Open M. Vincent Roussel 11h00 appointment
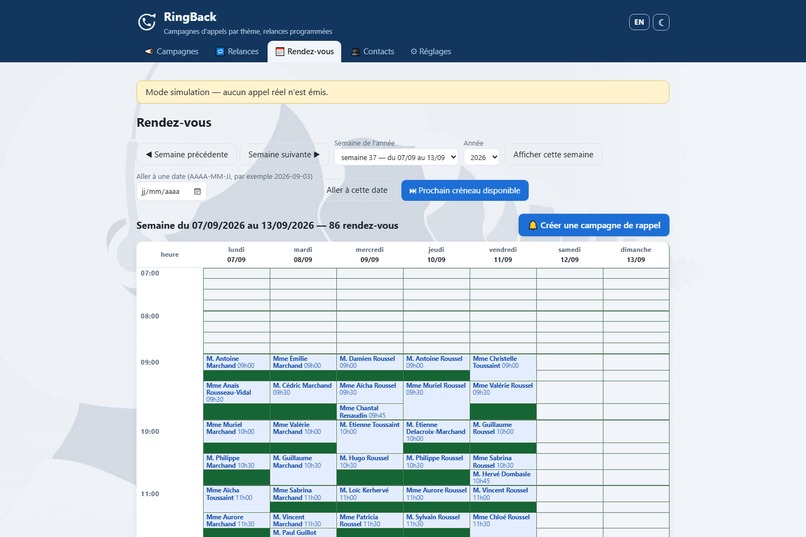 (x=503, y=494)
